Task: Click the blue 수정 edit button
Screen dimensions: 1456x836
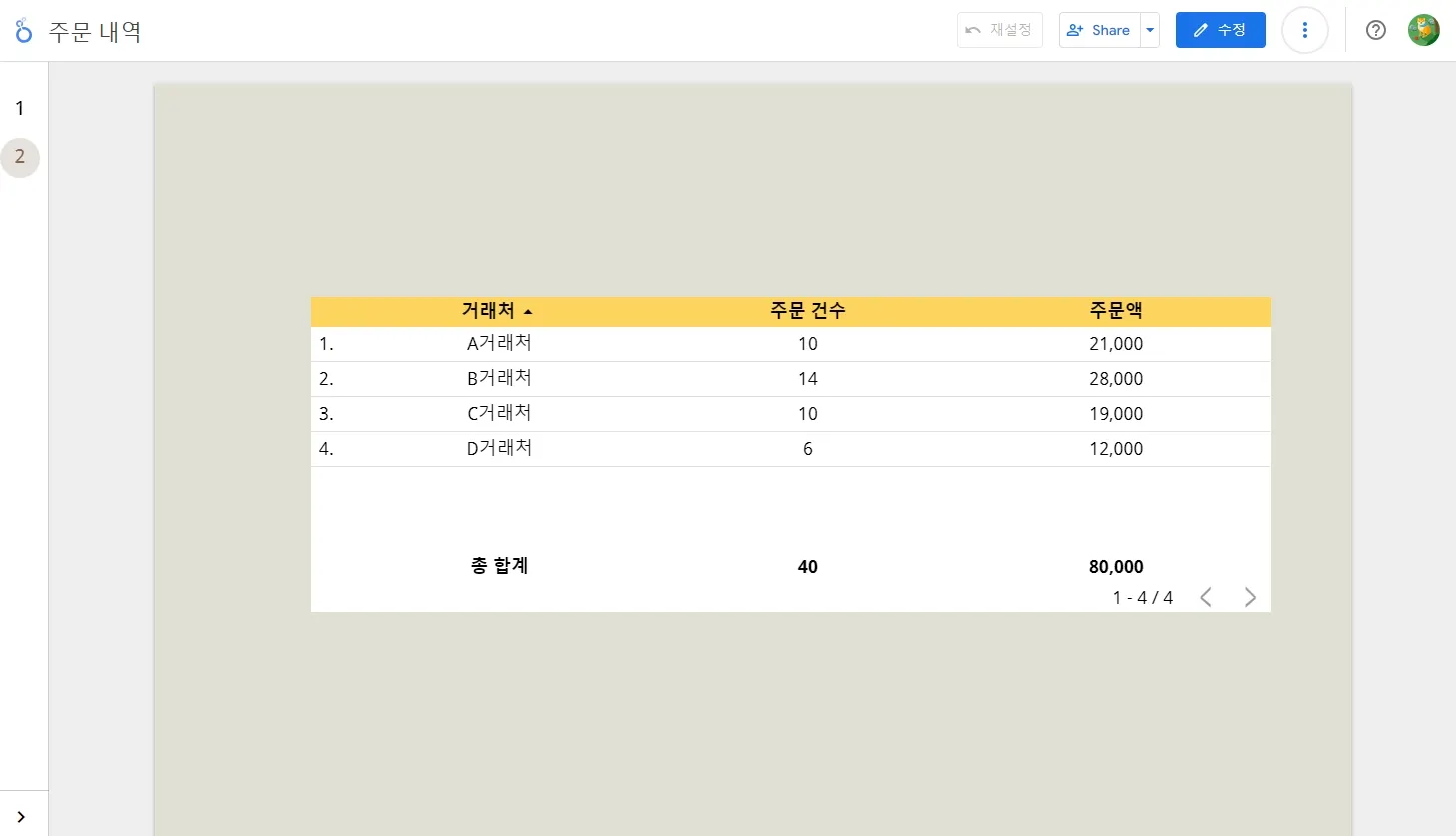Action: pos(1220,30)
